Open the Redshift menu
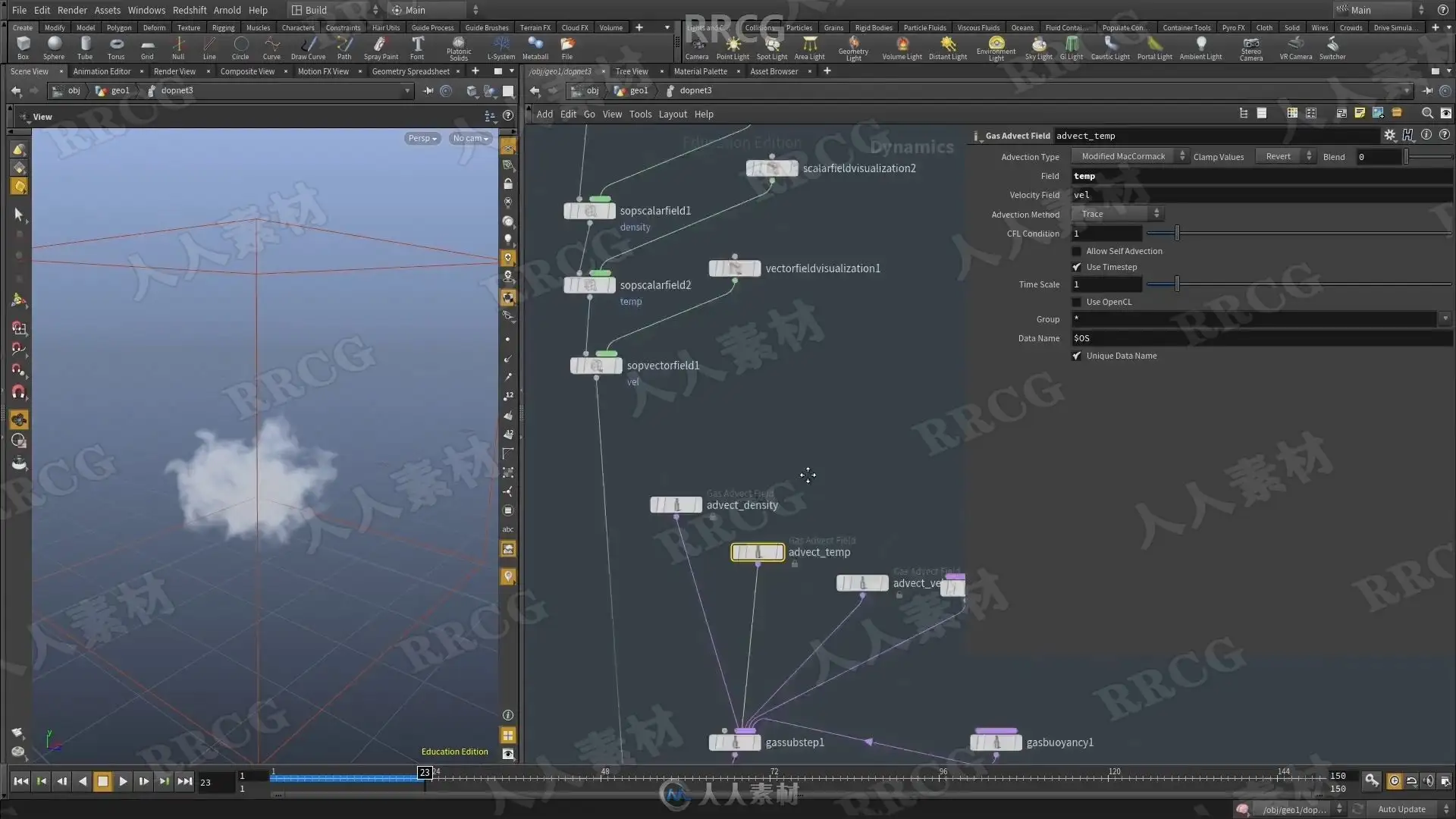Screen dimensions: 1456x819 point(190,10)
